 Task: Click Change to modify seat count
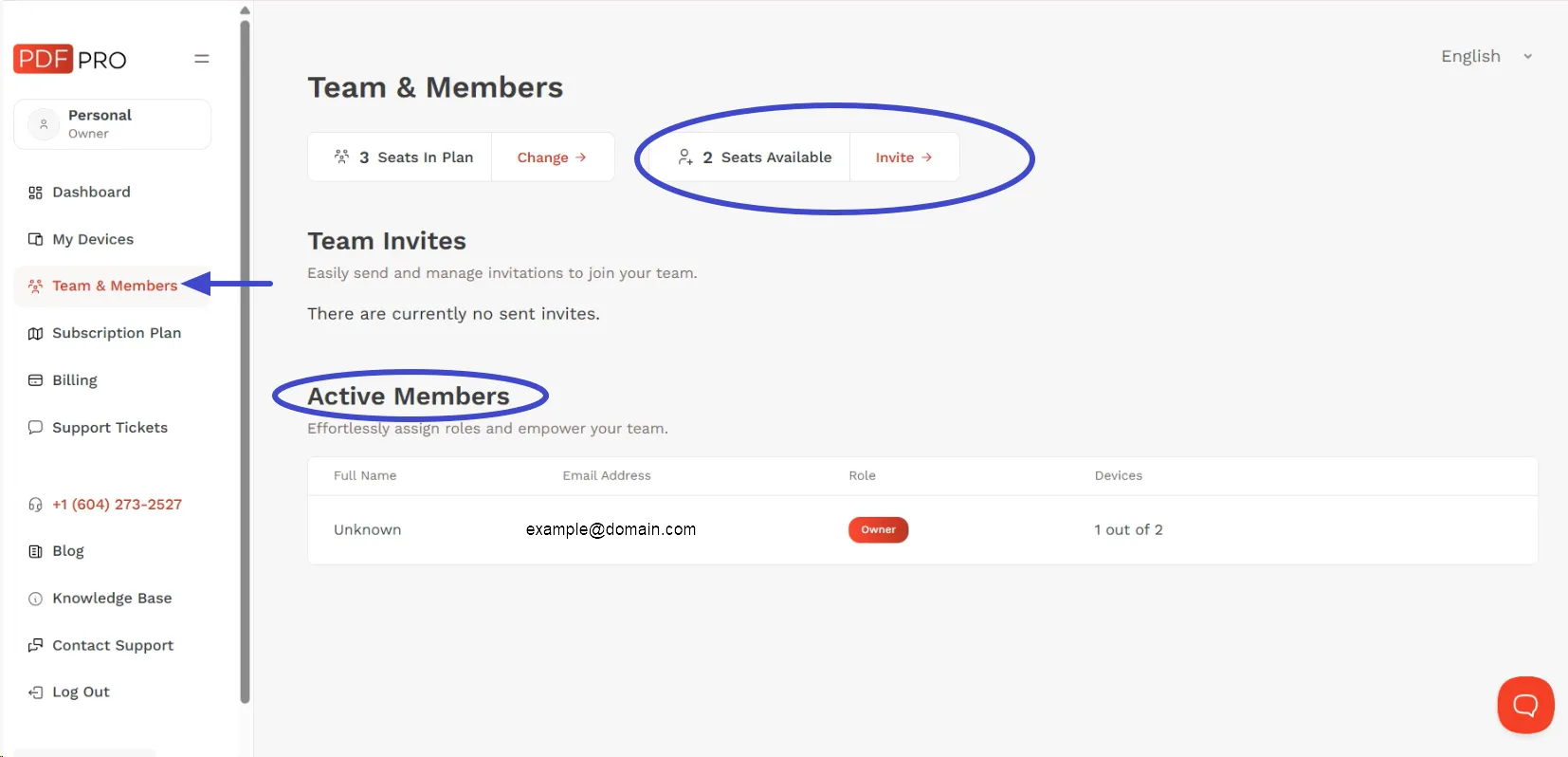pyautogui.click(x=552, y=157)
